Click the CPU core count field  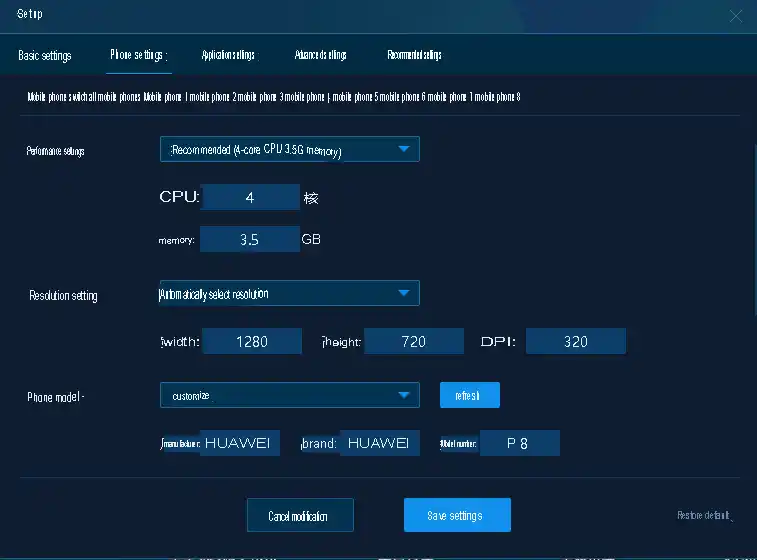(x=250, y=198)
